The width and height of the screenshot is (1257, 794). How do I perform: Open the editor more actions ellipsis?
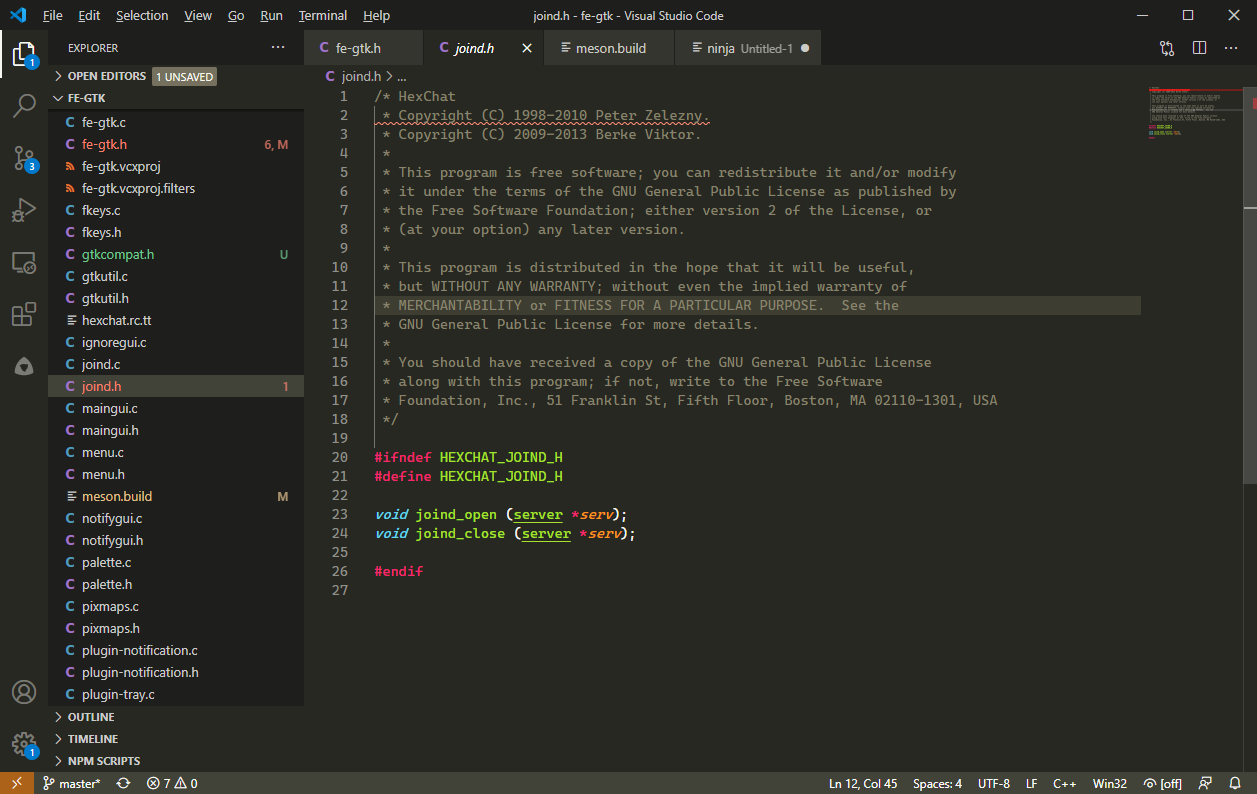coord(1233,48)
